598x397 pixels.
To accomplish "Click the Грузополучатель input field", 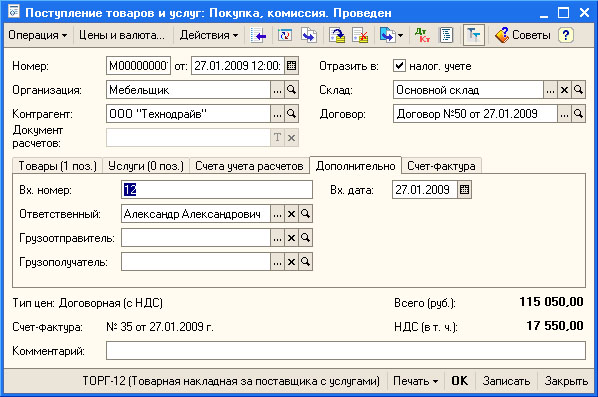I will pyautogui.click(x=196, y=262).
